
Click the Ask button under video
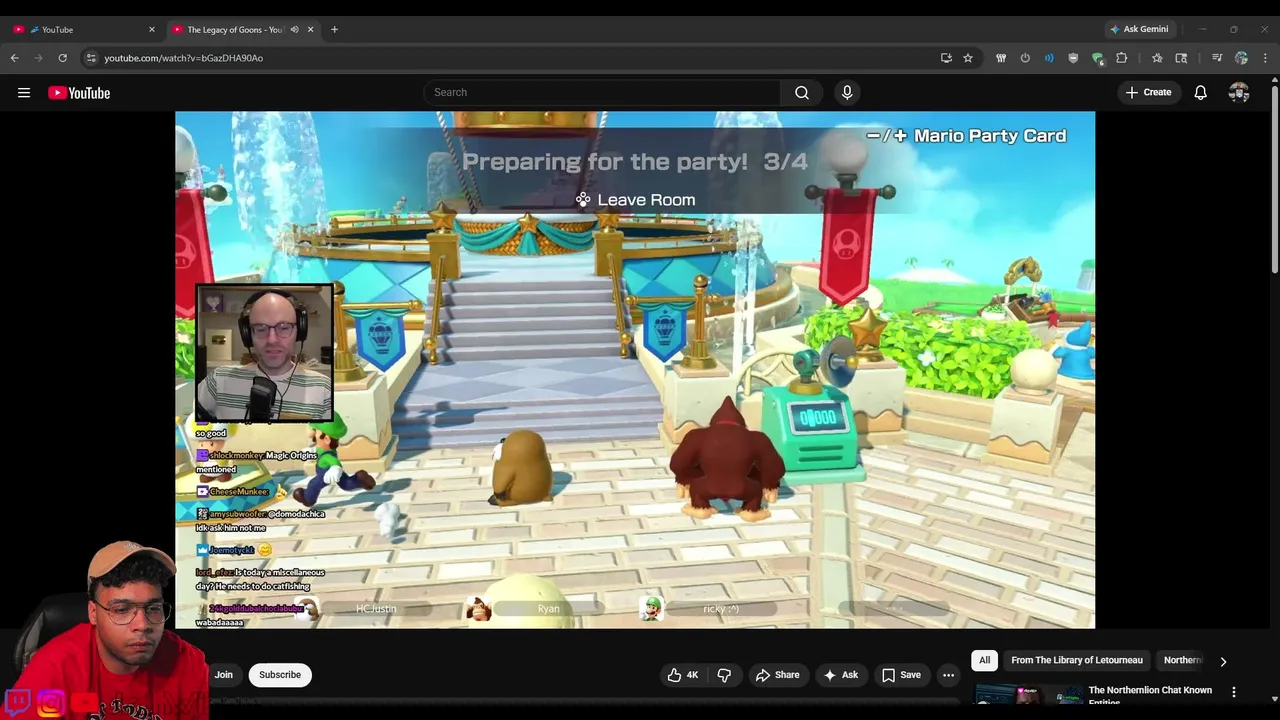pos(840,675)
